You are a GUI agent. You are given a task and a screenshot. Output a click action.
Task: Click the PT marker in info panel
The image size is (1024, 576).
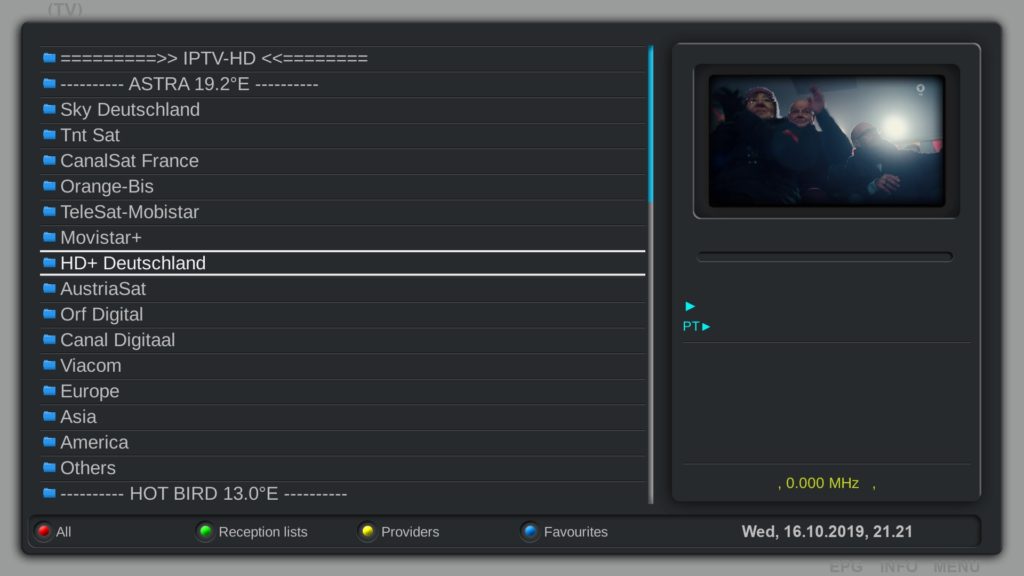(696, 326)
